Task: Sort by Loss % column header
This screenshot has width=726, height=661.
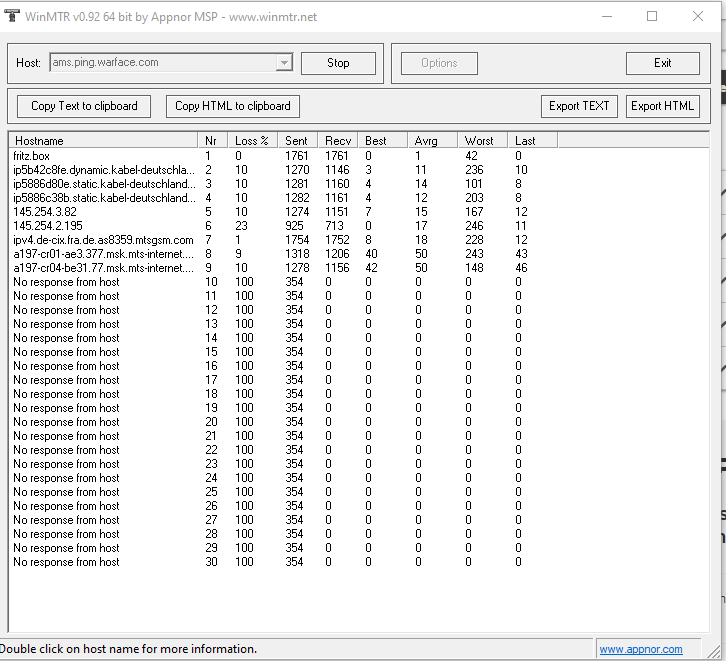Action: 253,141
